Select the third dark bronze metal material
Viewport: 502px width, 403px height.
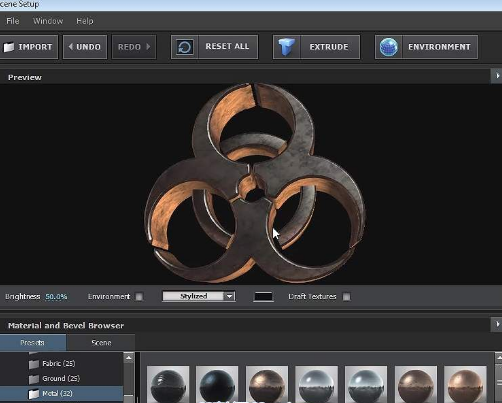click(x=267, y=384)
